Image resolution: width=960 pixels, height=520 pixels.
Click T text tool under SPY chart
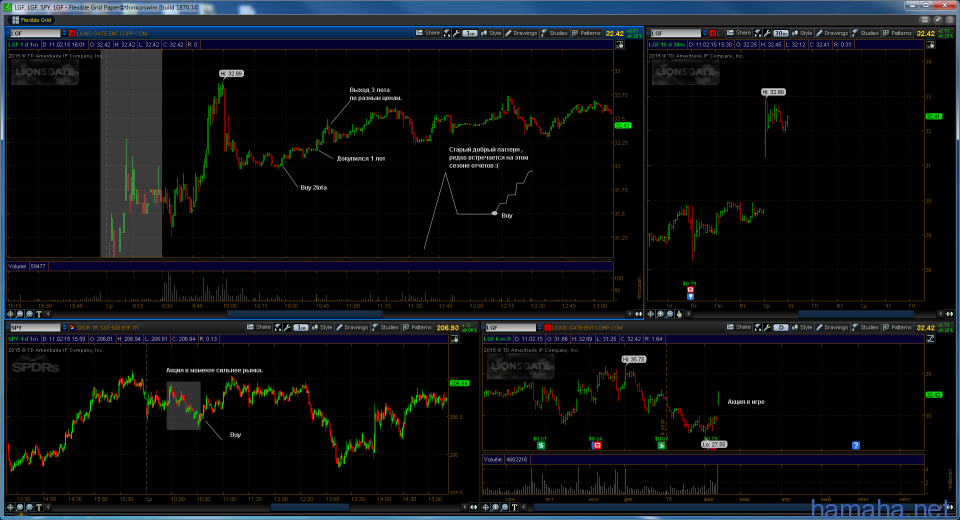tap(39, 507)
